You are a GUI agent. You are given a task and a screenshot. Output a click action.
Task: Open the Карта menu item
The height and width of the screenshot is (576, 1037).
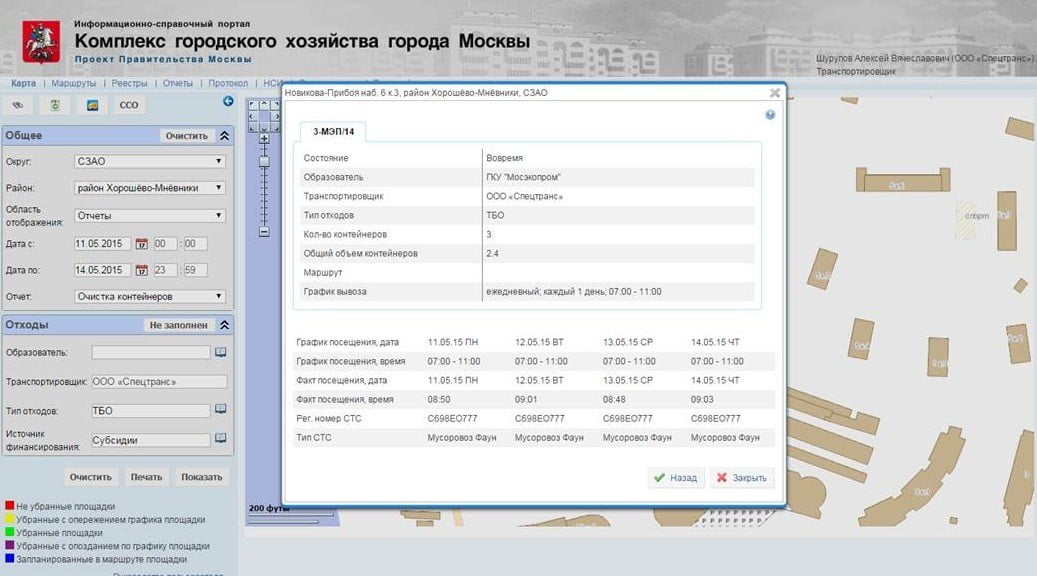(x=23, y=83)
